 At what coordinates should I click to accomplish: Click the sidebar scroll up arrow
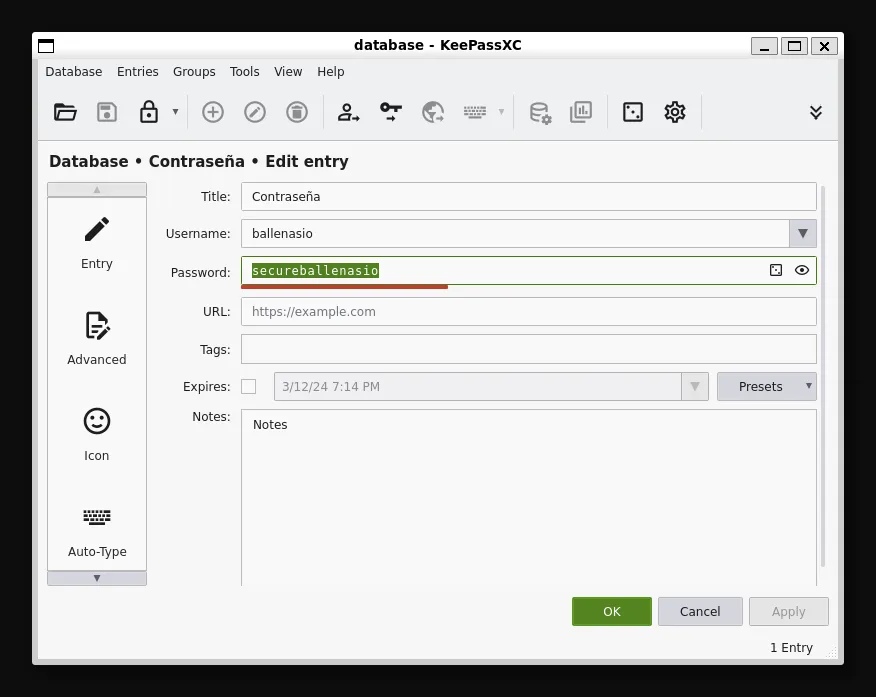[x=97, y=189]
